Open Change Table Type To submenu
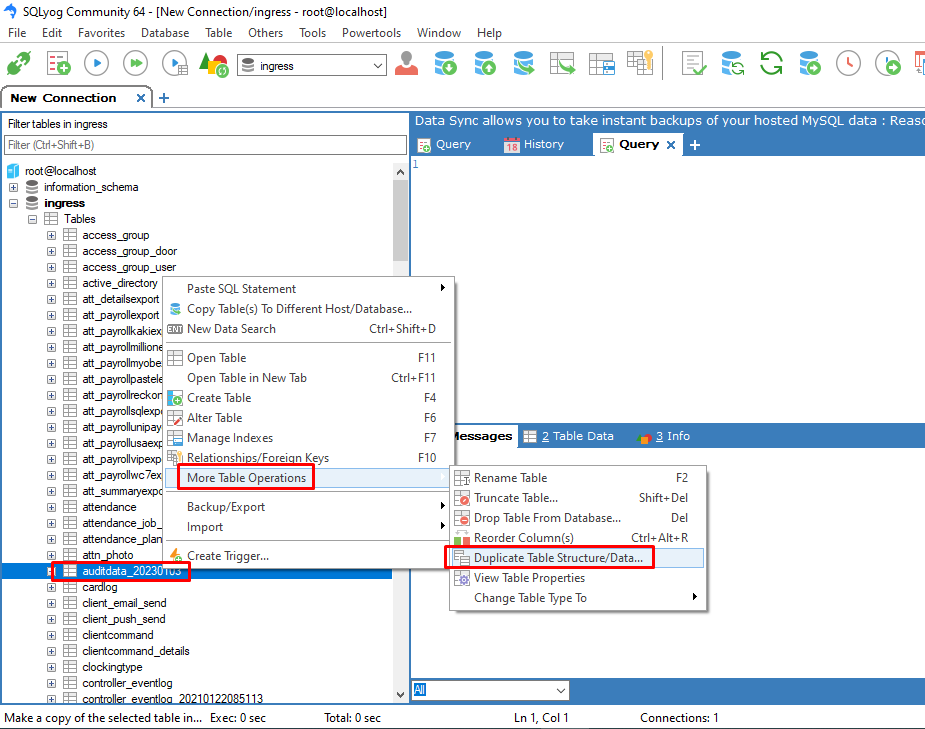Viewport: 925px width, 729px height. (x=578, y=598)
